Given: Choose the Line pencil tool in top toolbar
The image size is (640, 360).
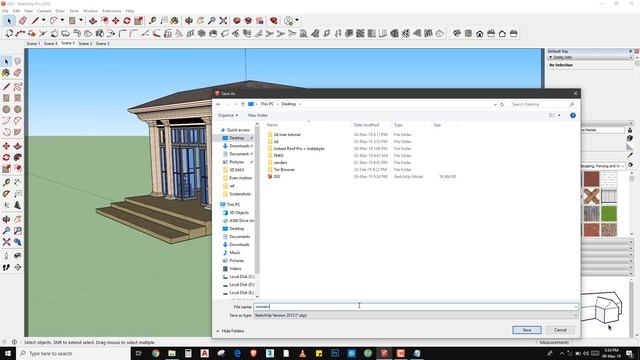Looking at the screenshot, I should tap(36, 20).
